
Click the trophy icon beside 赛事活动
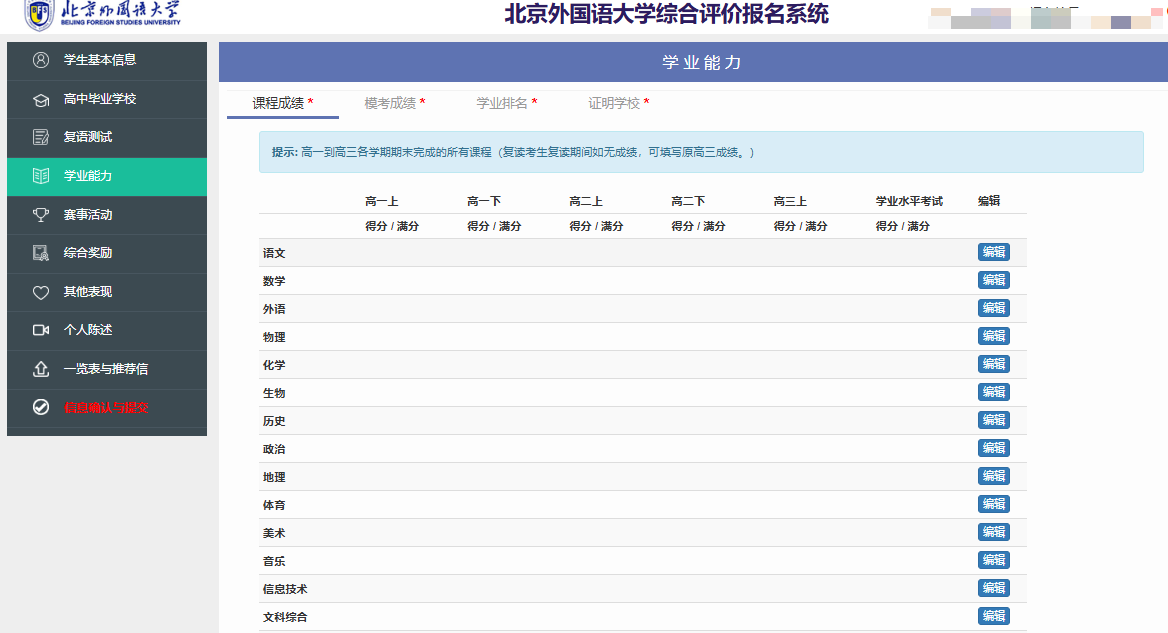point(41,214)
